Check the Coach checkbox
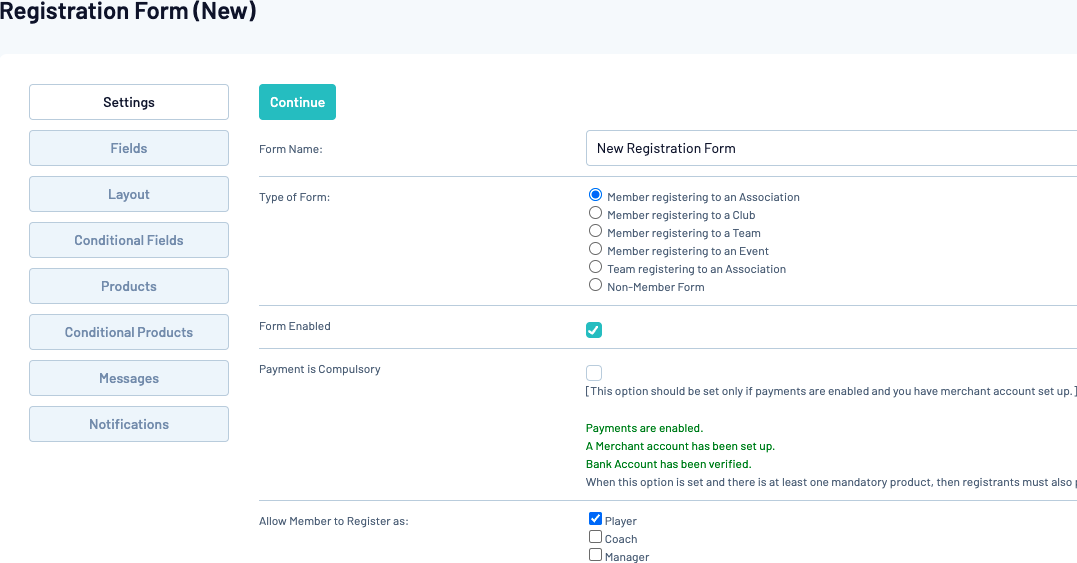 pyautogui.click(x=595, y=537)
